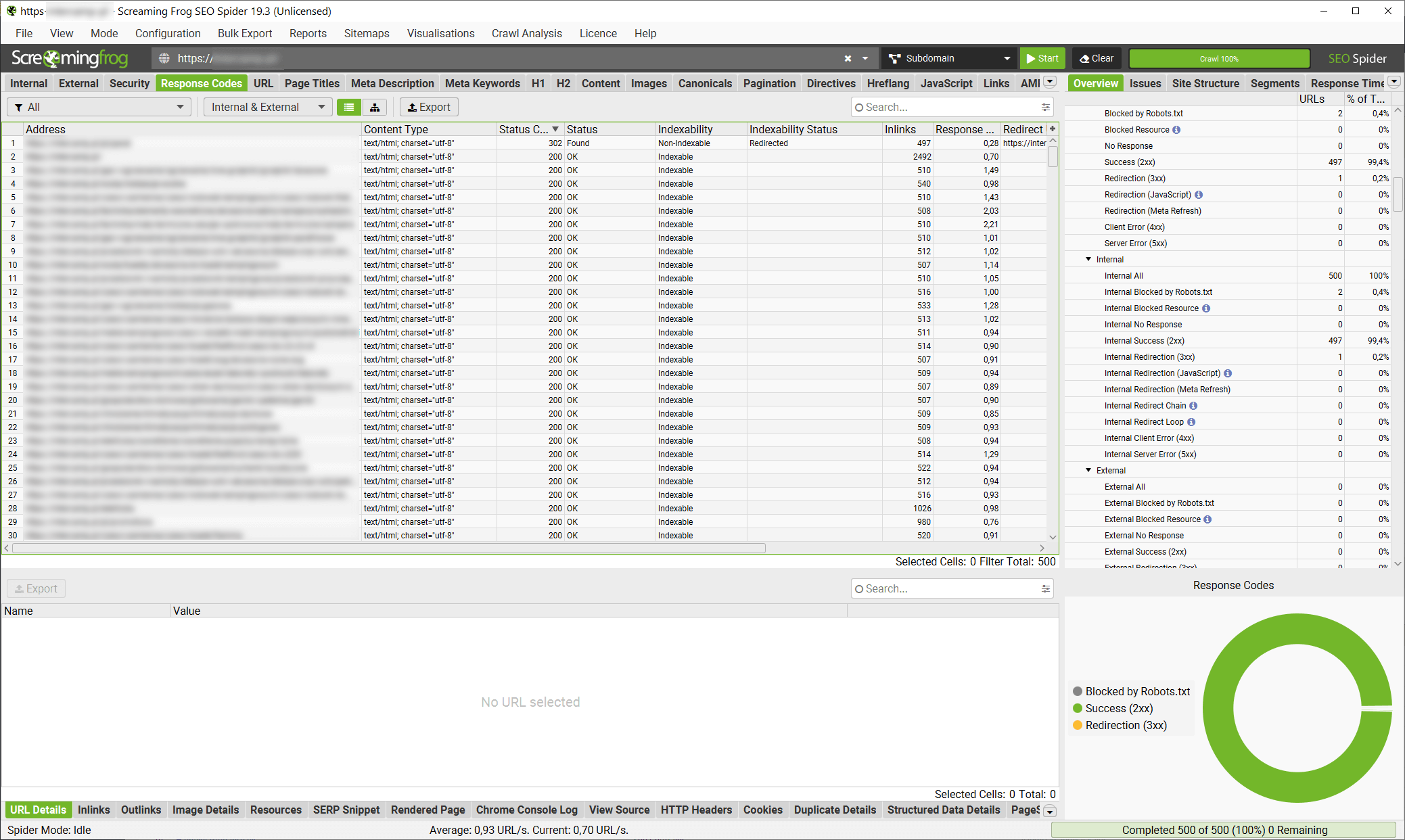The image size is (1405, 840).
Task: Click info icon beside Blocked Resource
Action: (x=1176, y=130)
